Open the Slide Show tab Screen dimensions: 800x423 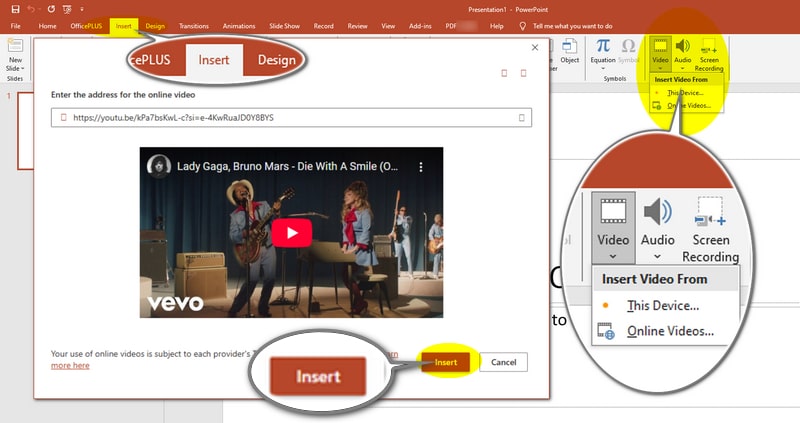pyautogui.click(x=284, y=26)
